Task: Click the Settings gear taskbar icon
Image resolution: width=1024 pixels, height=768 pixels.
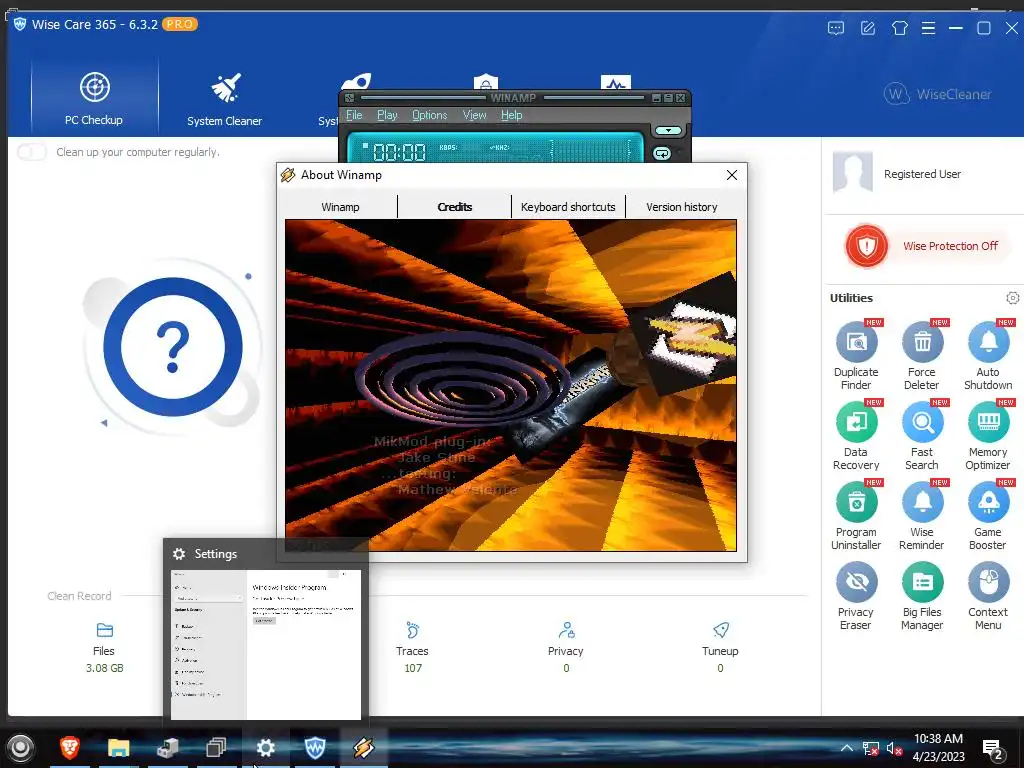Action: [x=265, y=748]
